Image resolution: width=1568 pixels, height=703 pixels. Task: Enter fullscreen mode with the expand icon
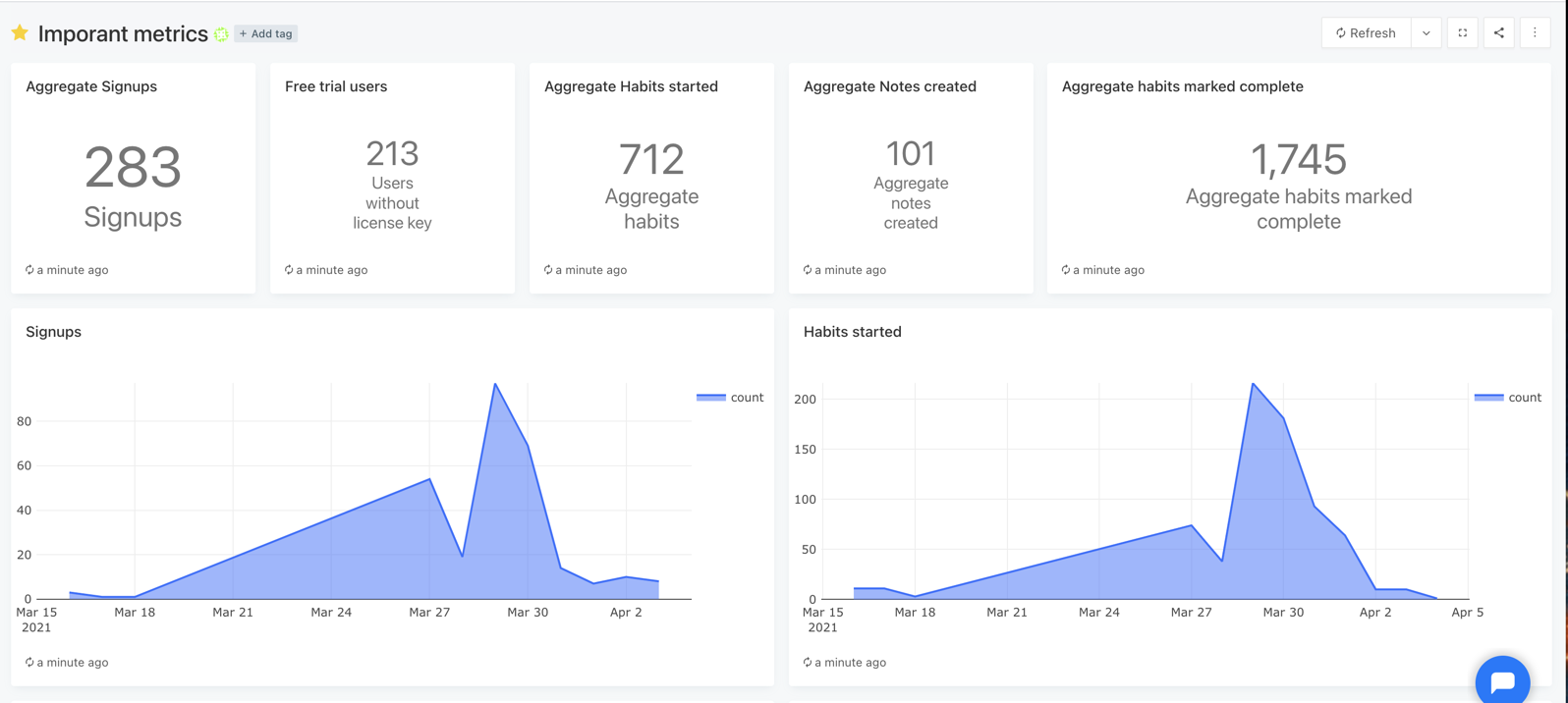[1462, 33]
